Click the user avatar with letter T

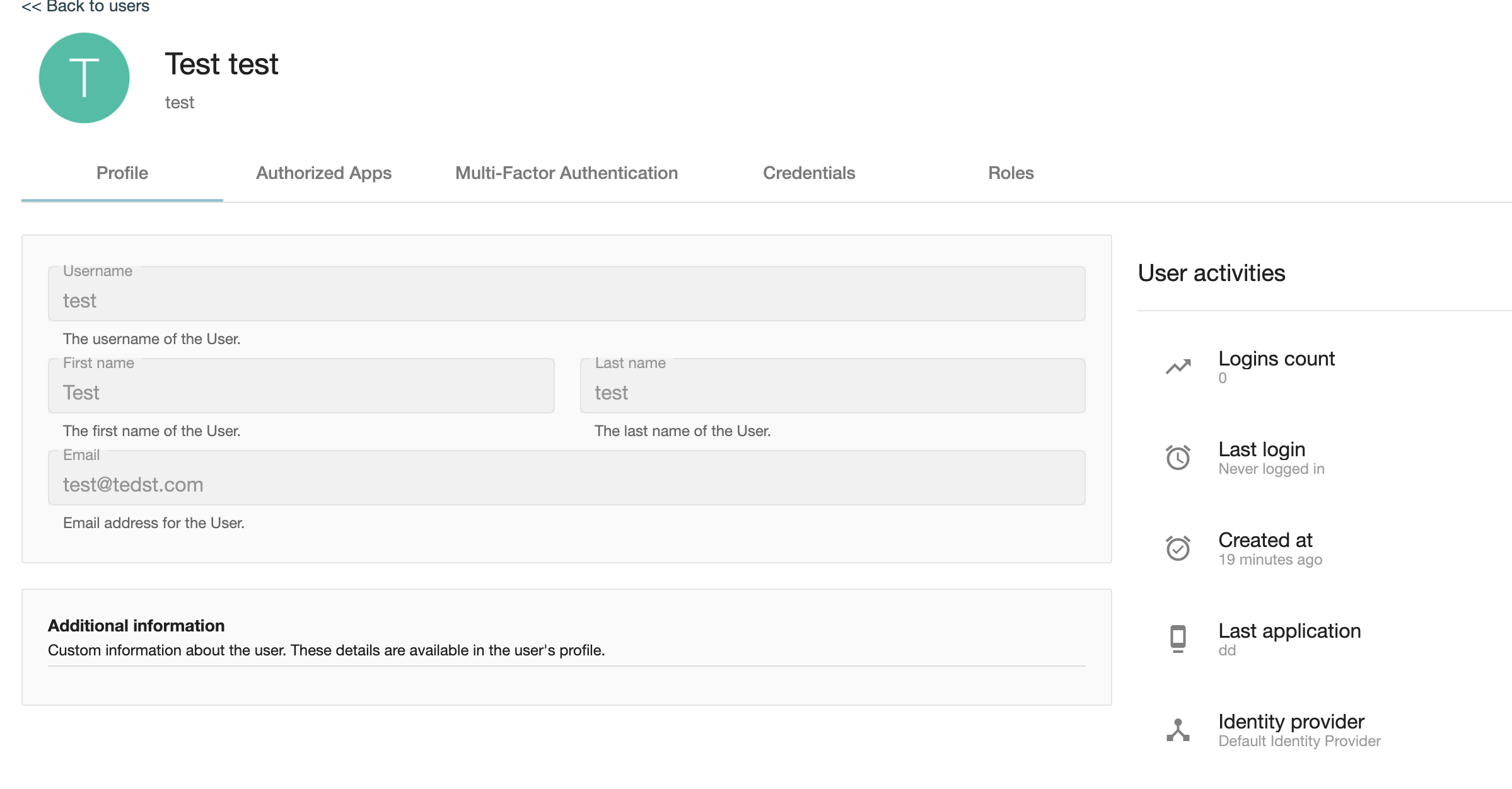click(x=84, y=77)
